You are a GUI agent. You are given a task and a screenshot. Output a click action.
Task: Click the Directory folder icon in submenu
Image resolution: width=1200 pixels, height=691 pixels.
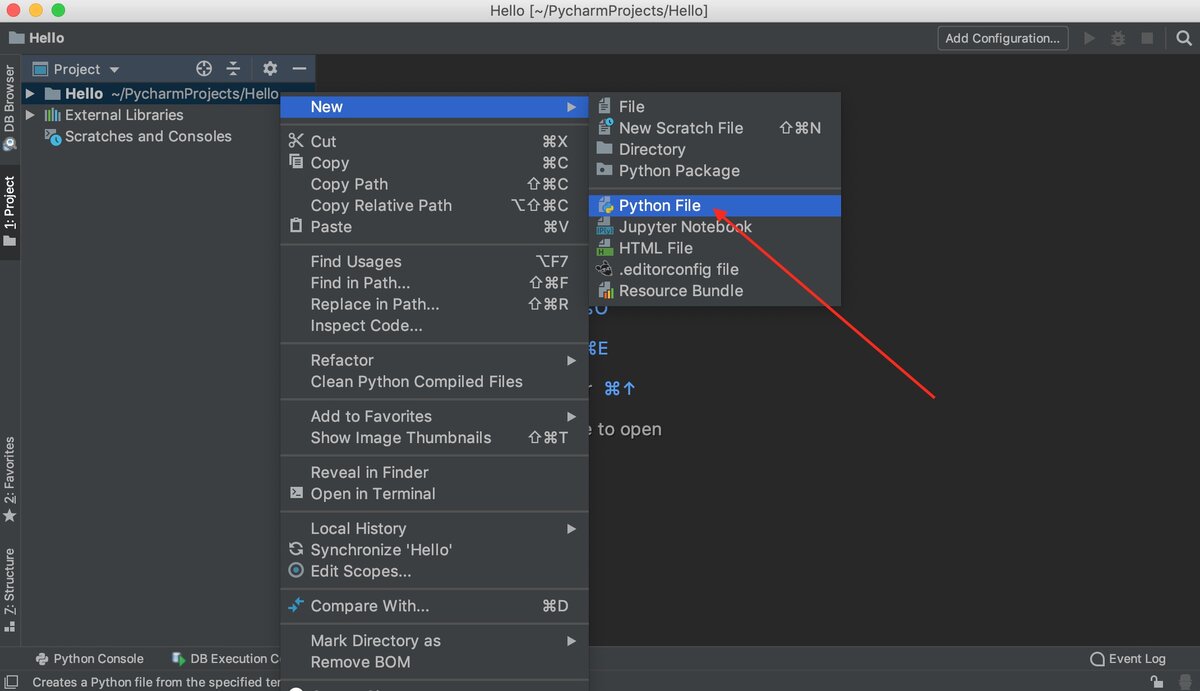pyautogui.click(x=605, y=149)
